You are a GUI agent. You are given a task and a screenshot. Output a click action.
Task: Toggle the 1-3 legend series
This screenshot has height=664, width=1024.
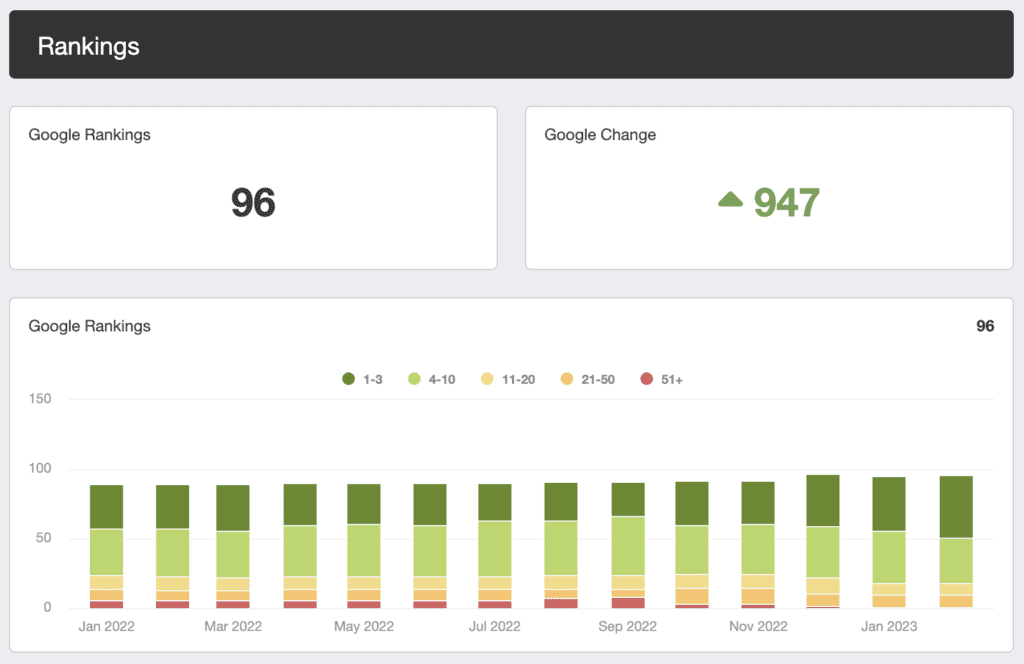(362, 379)
